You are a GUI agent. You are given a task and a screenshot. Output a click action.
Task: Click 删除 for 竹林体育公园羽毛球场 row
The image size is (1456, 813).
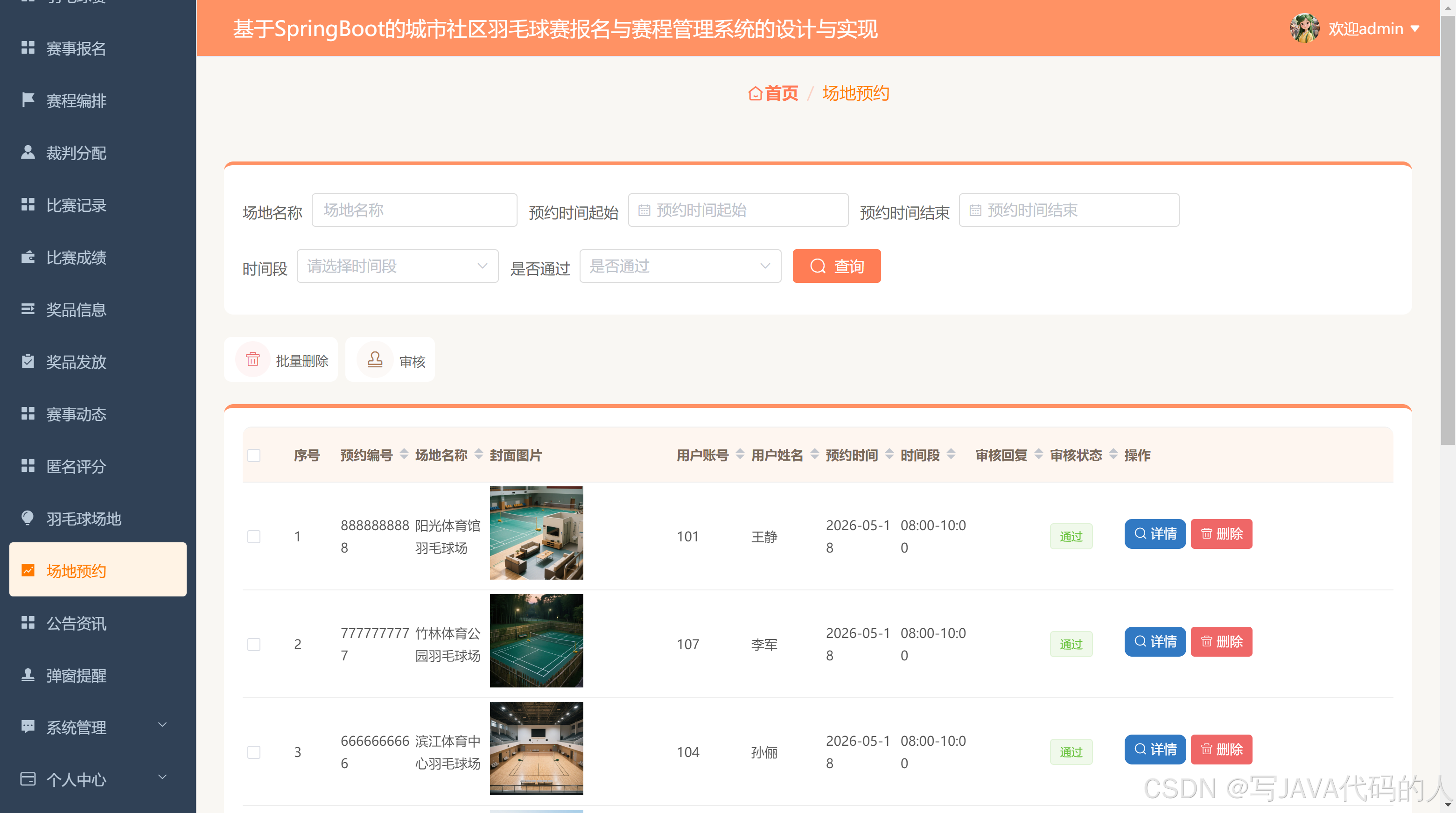click(x=1221, y=642)
